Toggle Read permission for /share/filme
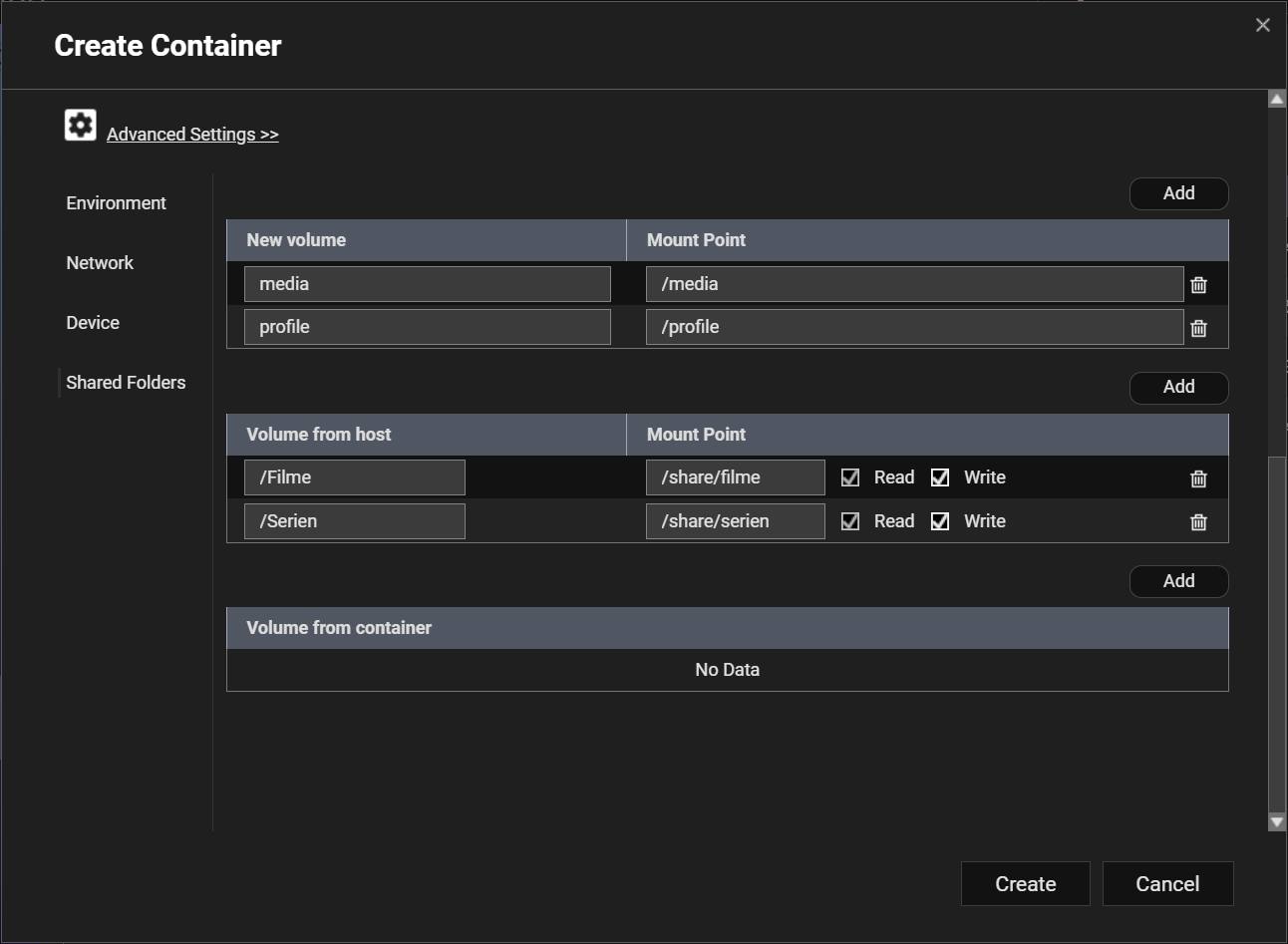 850,477
